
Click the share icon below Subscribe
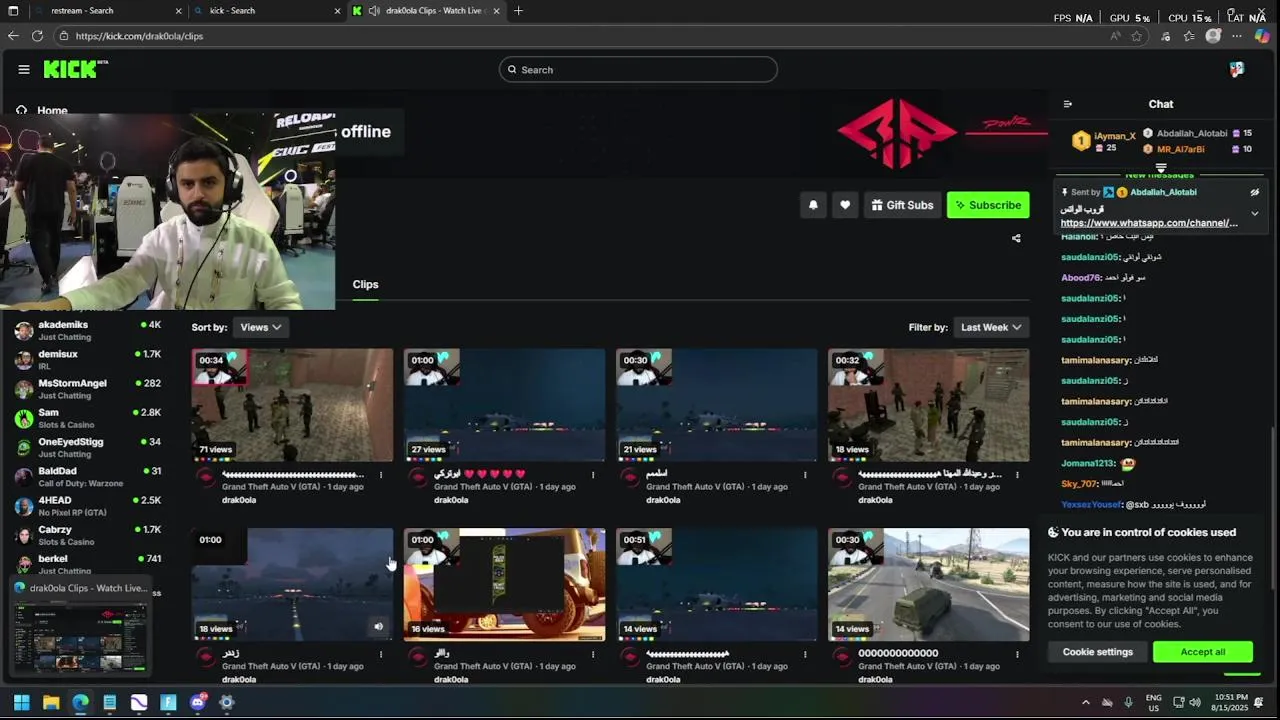pyautogui.click(x=1016, y=238)
